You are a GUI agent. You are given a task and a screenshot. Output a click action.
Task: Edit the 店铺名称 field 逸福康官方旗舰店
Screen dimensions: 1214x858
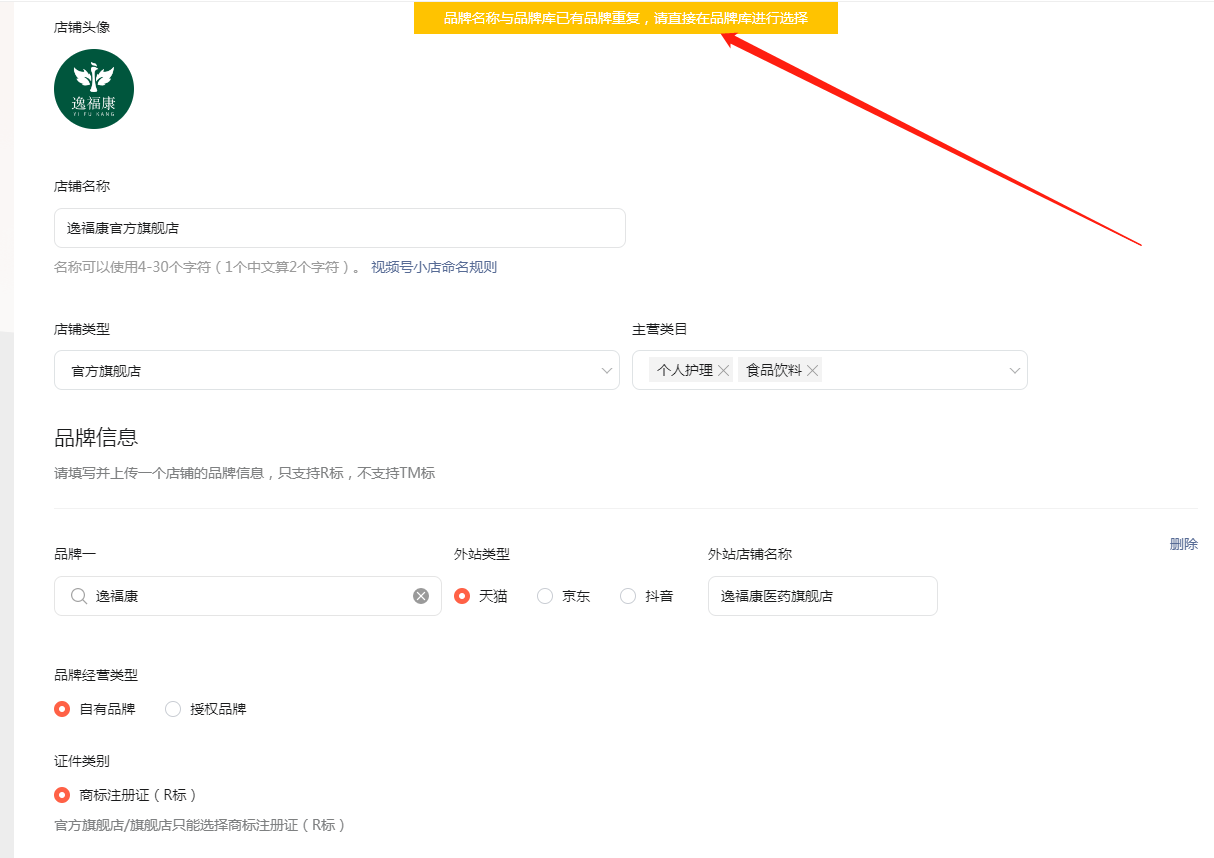click(x=340, y=228)
